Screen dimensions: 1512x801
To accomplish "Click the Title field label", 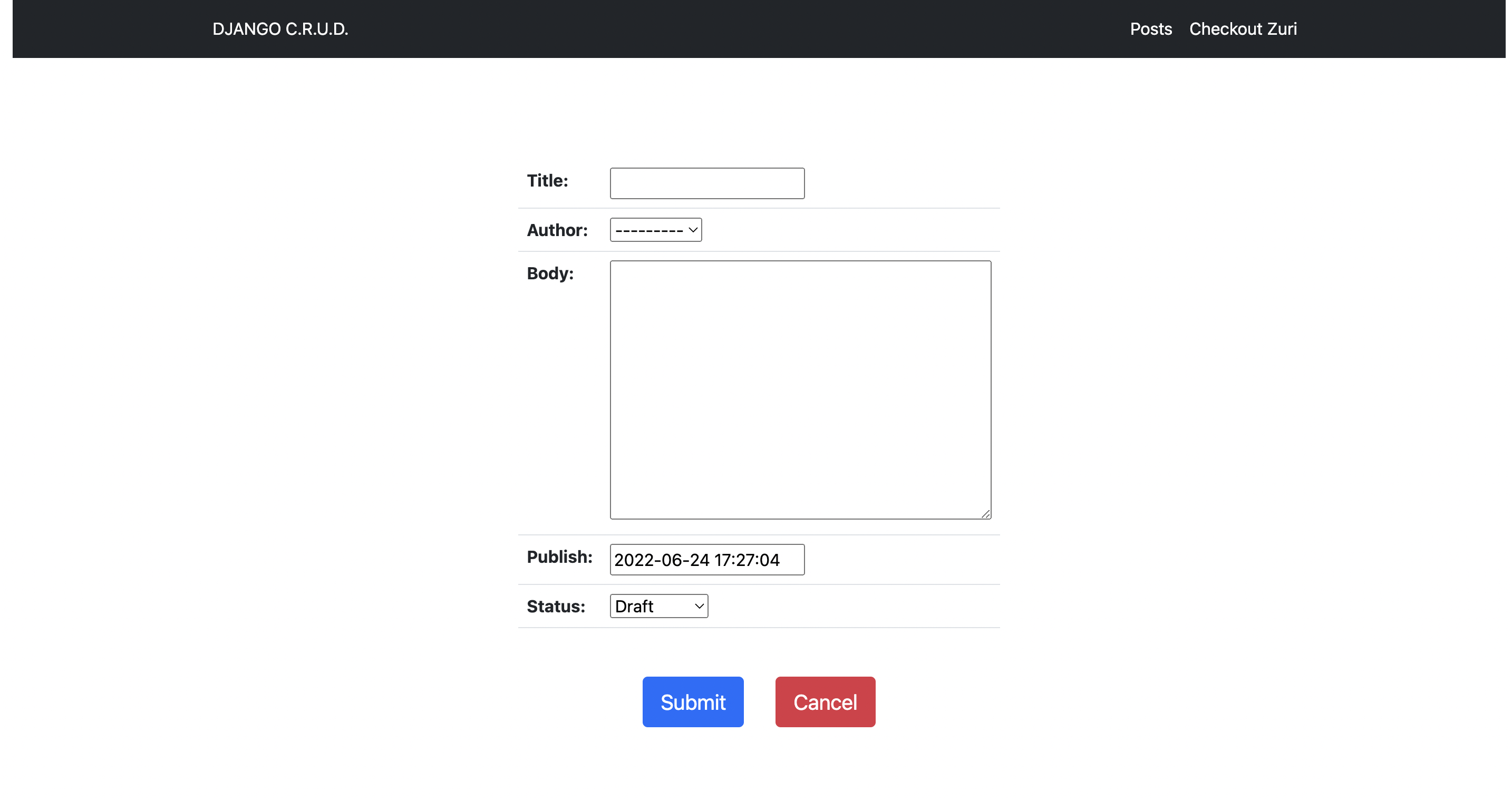I will pos(547,180).
